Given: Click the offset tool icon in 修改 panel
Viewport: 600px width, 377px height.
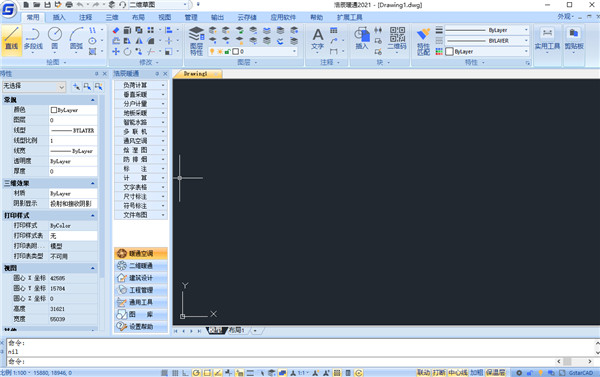Looking at the screenshot, I should (x=116, y=41).
